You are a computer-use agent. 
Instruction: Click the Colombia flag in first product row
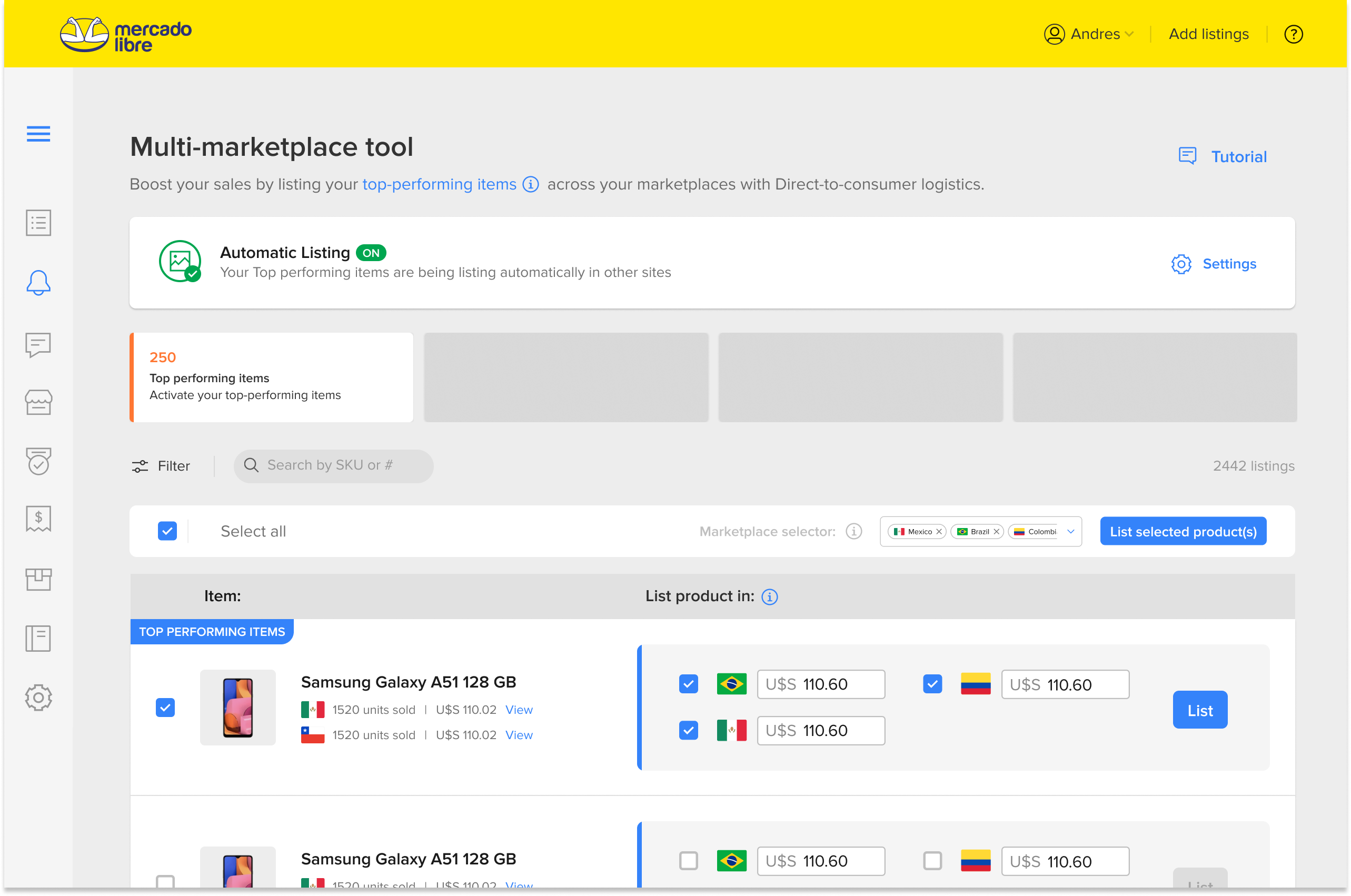pyautogui.click(x=976, y=684)
